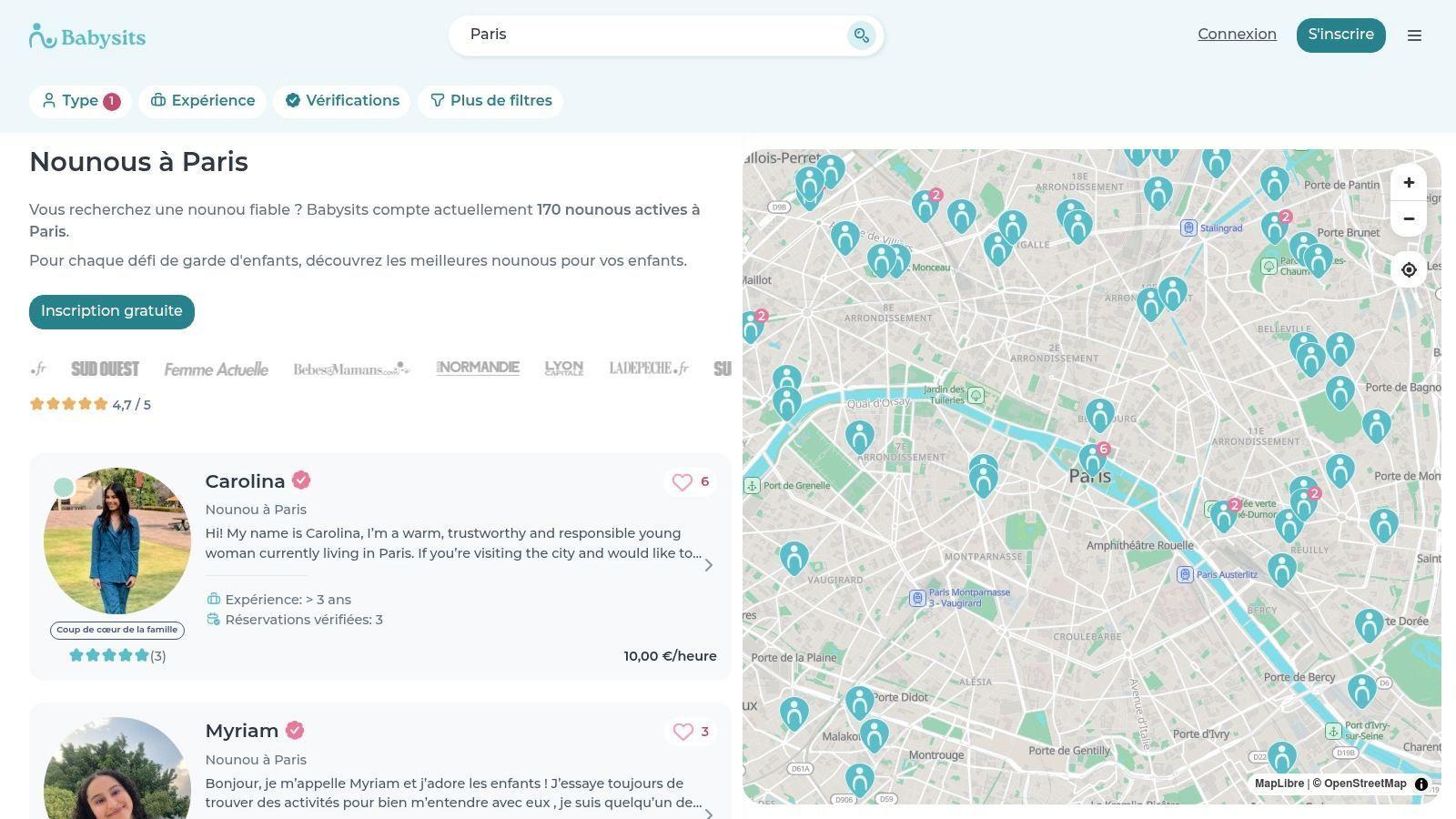Click the LaDepeche.fr press logo
This screenshot has height=819, width=1456.
(x=649, y=369)
